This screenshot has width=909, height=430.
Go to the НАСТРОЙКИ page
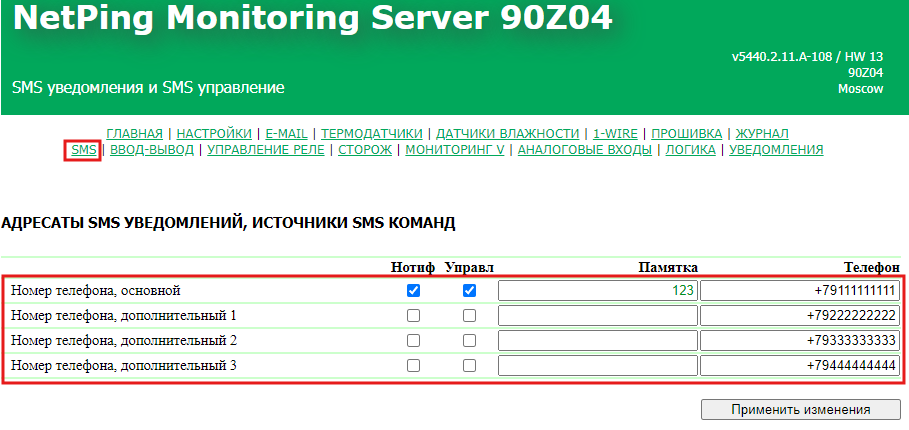click(214, 133)
